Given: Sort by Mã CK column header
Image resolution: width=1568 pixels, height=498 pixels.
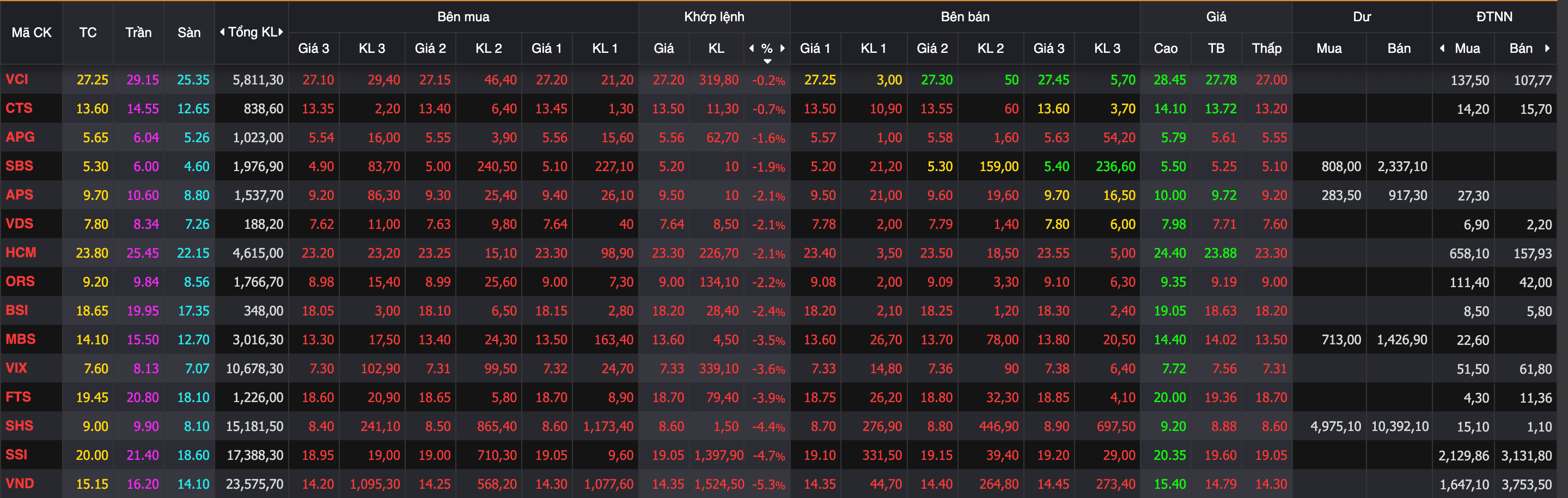Looking at the screenshot, I should click(x=32, y=33).
